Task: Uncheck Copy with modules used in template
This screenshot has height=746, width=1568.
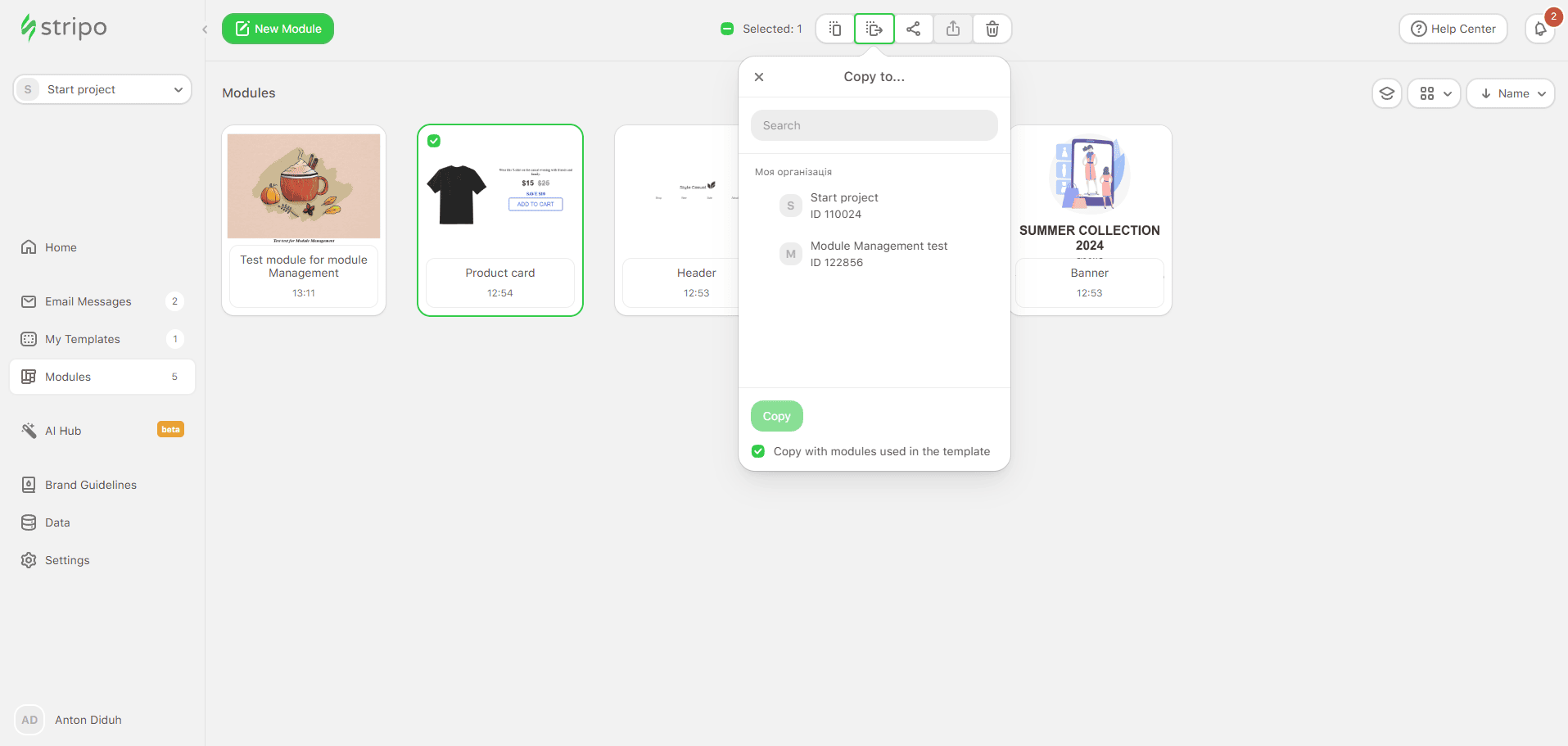Action: tap(758, 451)
